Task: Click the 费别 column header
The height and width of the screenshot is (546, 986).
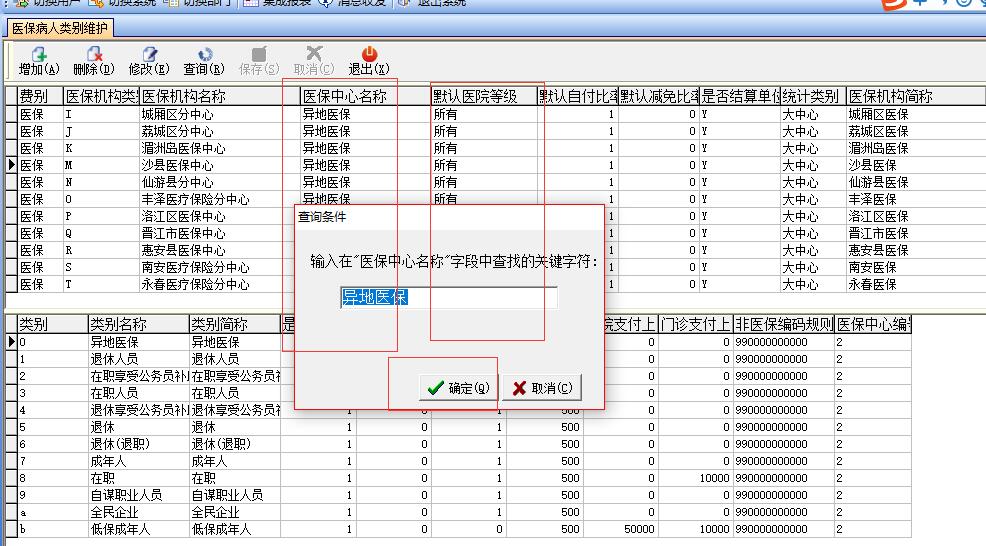Action: point(40,96)
